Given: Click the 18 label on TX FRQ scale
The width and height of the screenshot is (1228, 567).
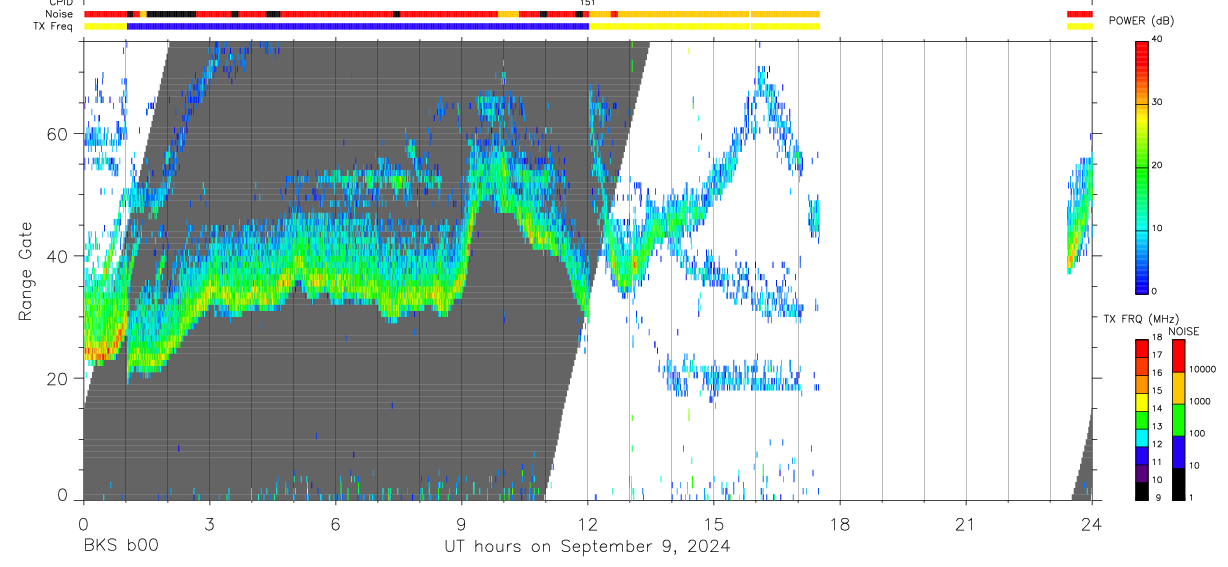Looking at the screenshot, I should tap(1157, 337).
